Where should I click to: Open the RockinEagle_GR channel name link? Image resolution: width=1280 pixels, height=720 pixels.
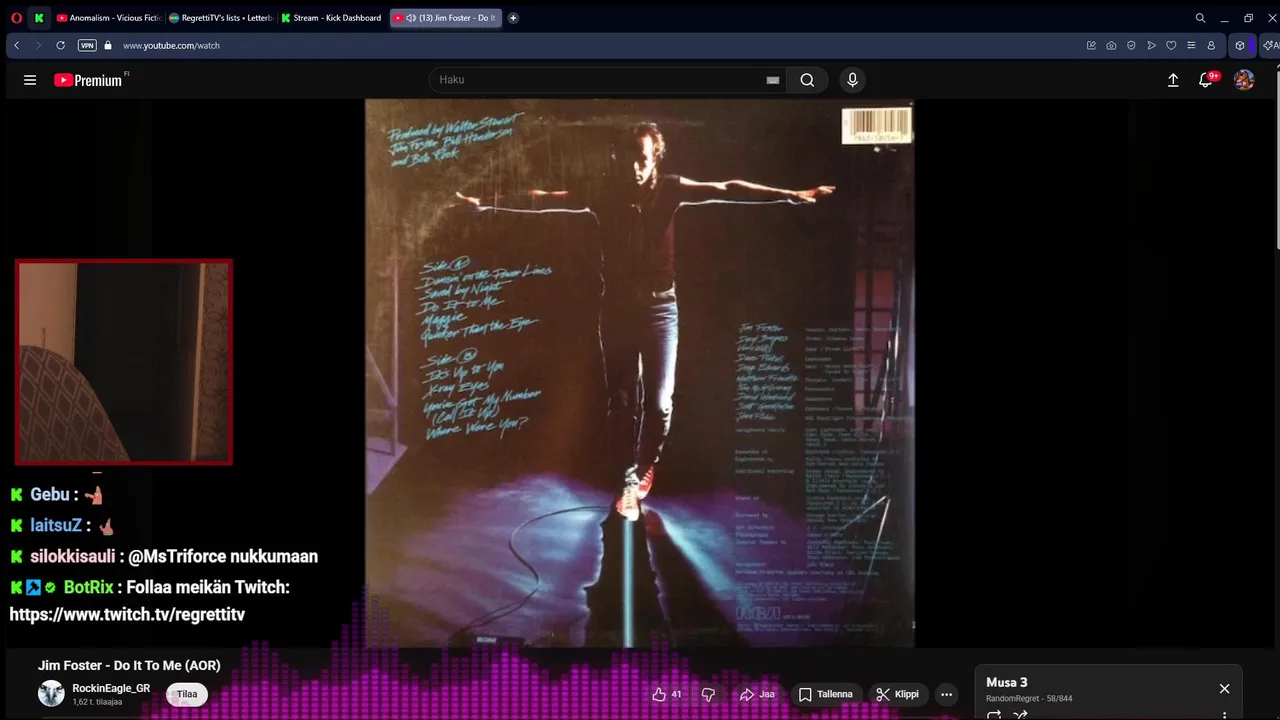click(111, 688)
